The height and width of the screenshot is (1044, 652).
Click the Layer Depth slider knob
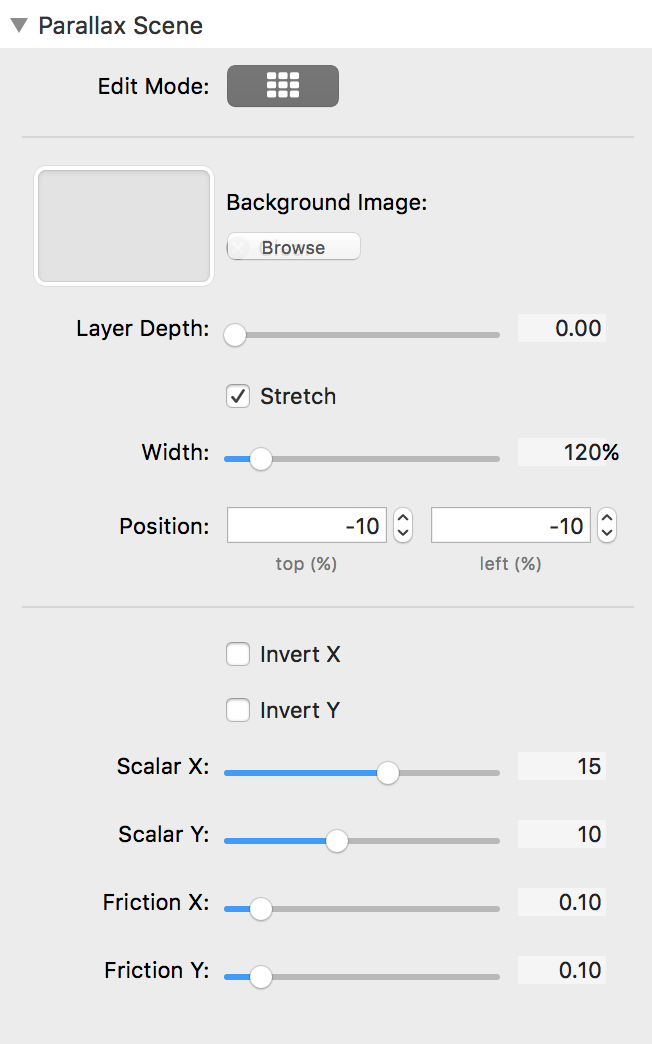235,335
